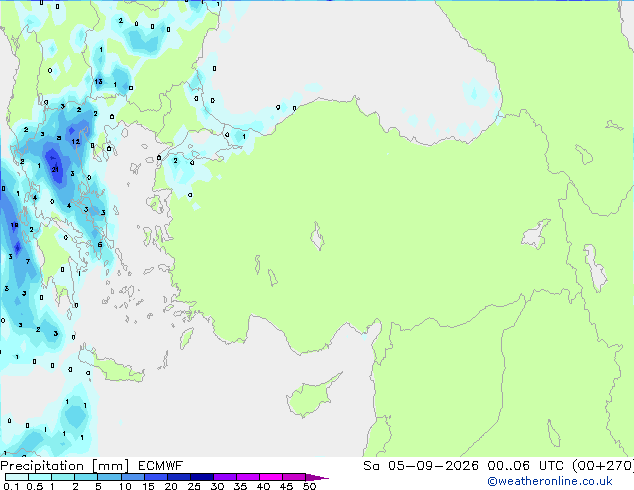634x490 pixels.
Task: Click the (00+270) forecast hour label
Action: pyautogui.click(x=603, y=466)
